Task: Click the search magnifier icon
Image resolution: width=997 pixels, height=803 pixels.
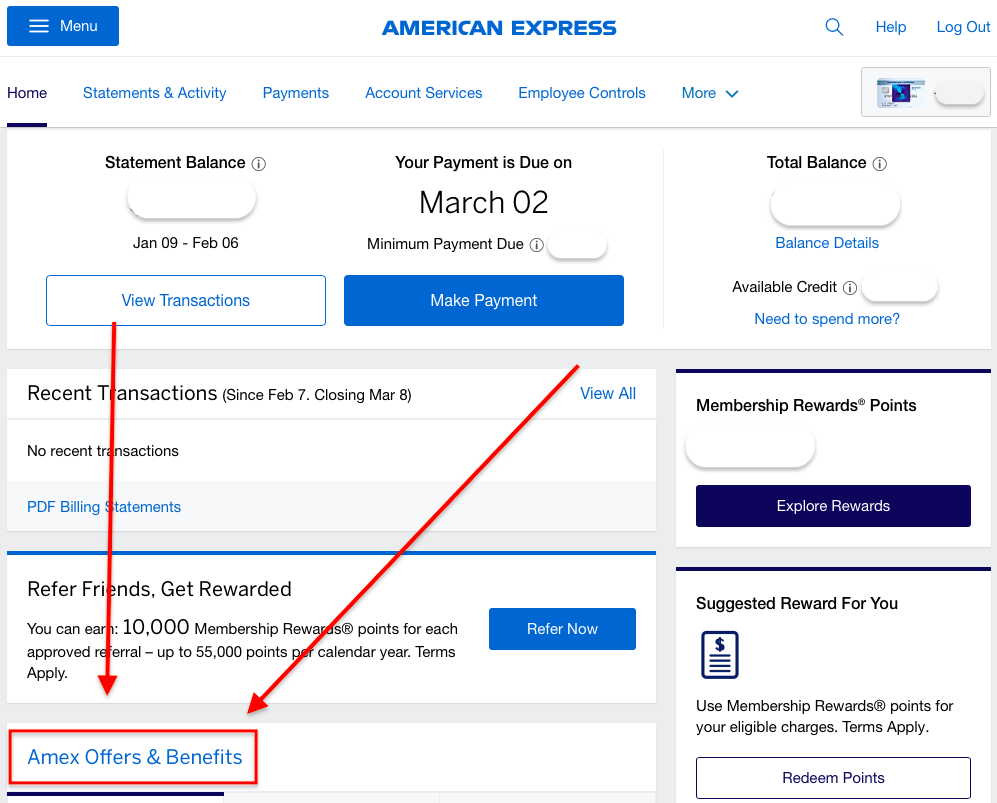Action: 834,27
